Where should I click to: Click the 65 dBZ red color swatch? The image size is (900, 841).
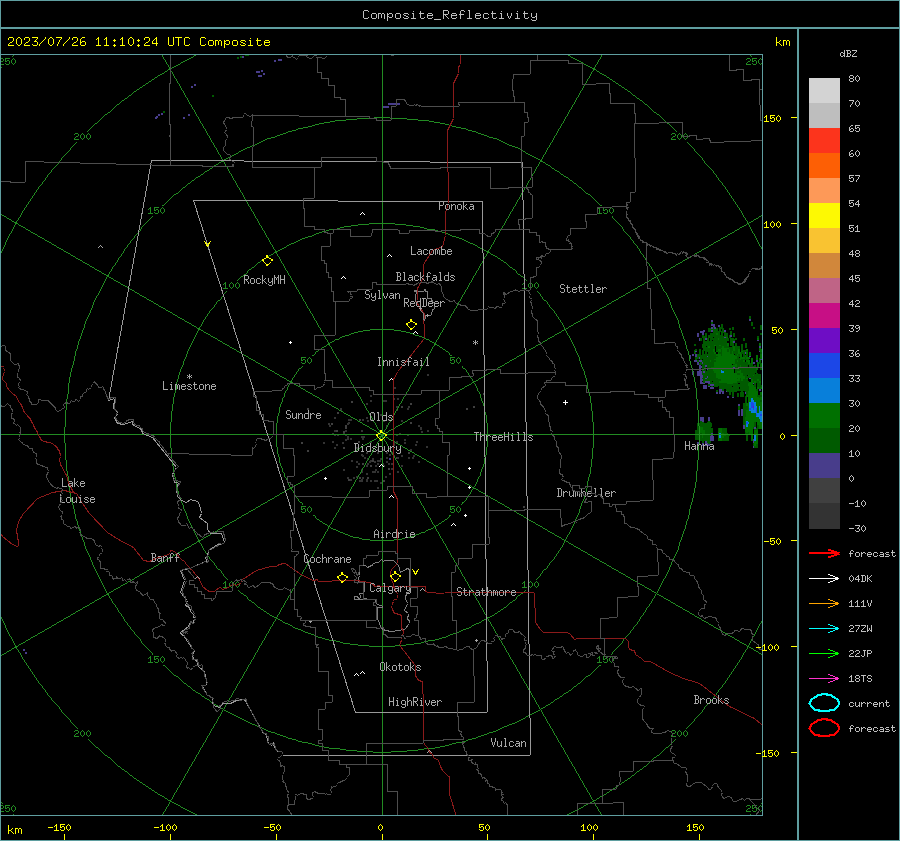pyautogui.click(x=824, y=141)
